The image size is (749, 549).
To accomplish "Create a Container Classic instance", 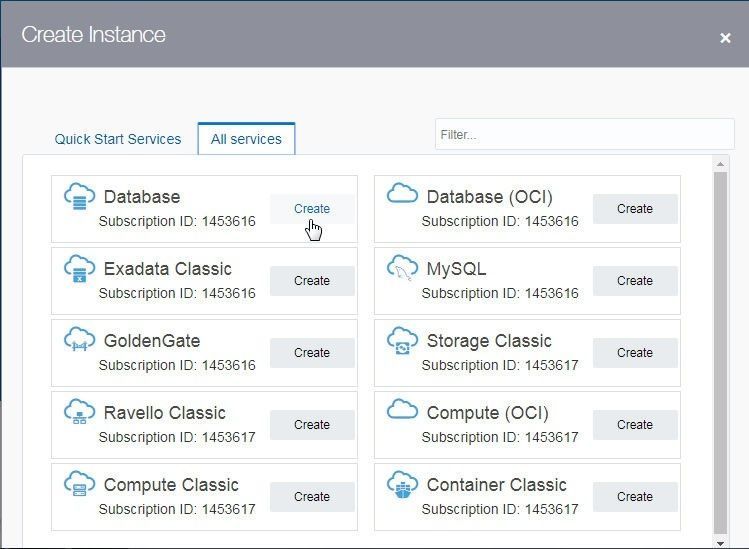I will click(635, 497).
